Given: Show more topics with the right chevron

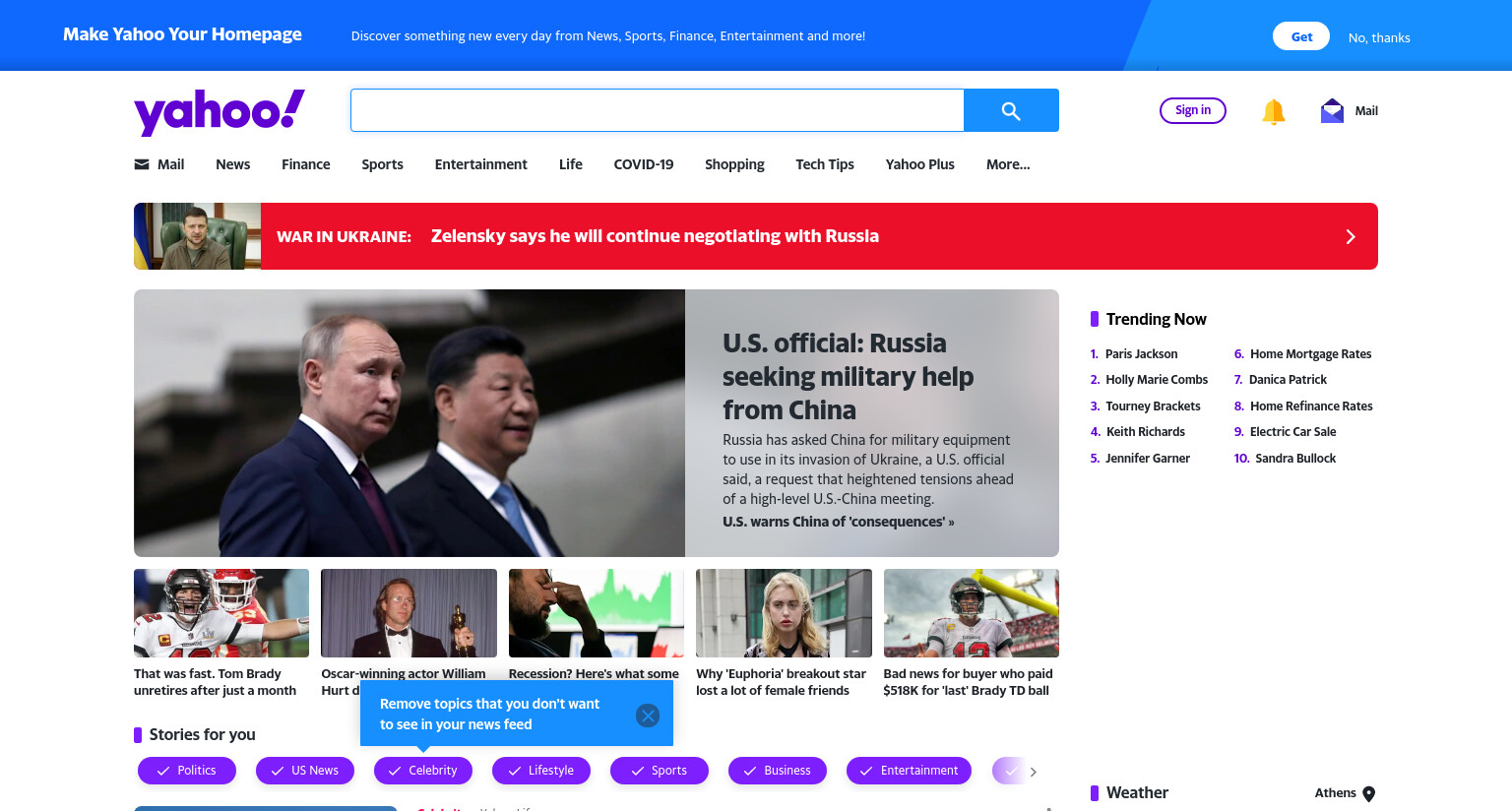Looking at the screenshot, I should 1033,772.
